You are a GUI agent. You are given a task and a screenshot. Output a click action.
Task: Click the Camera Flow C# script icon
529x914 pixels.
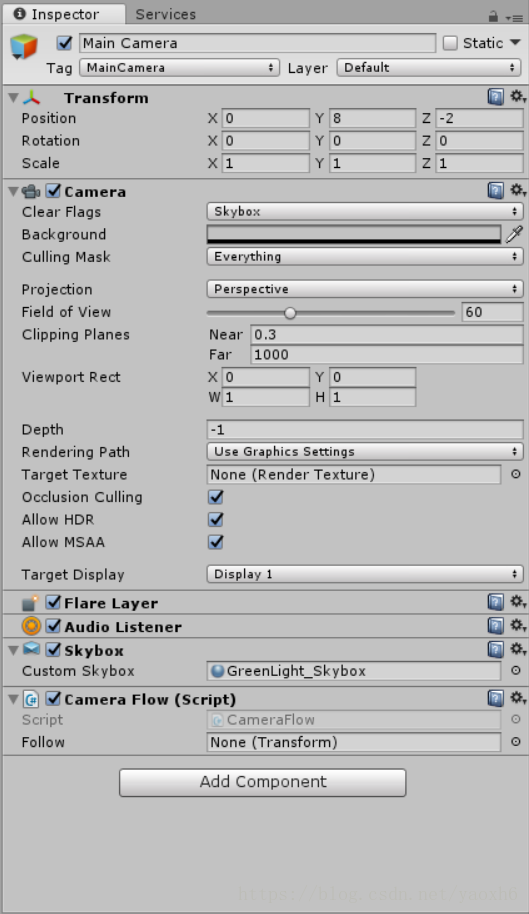click(31, 699)
